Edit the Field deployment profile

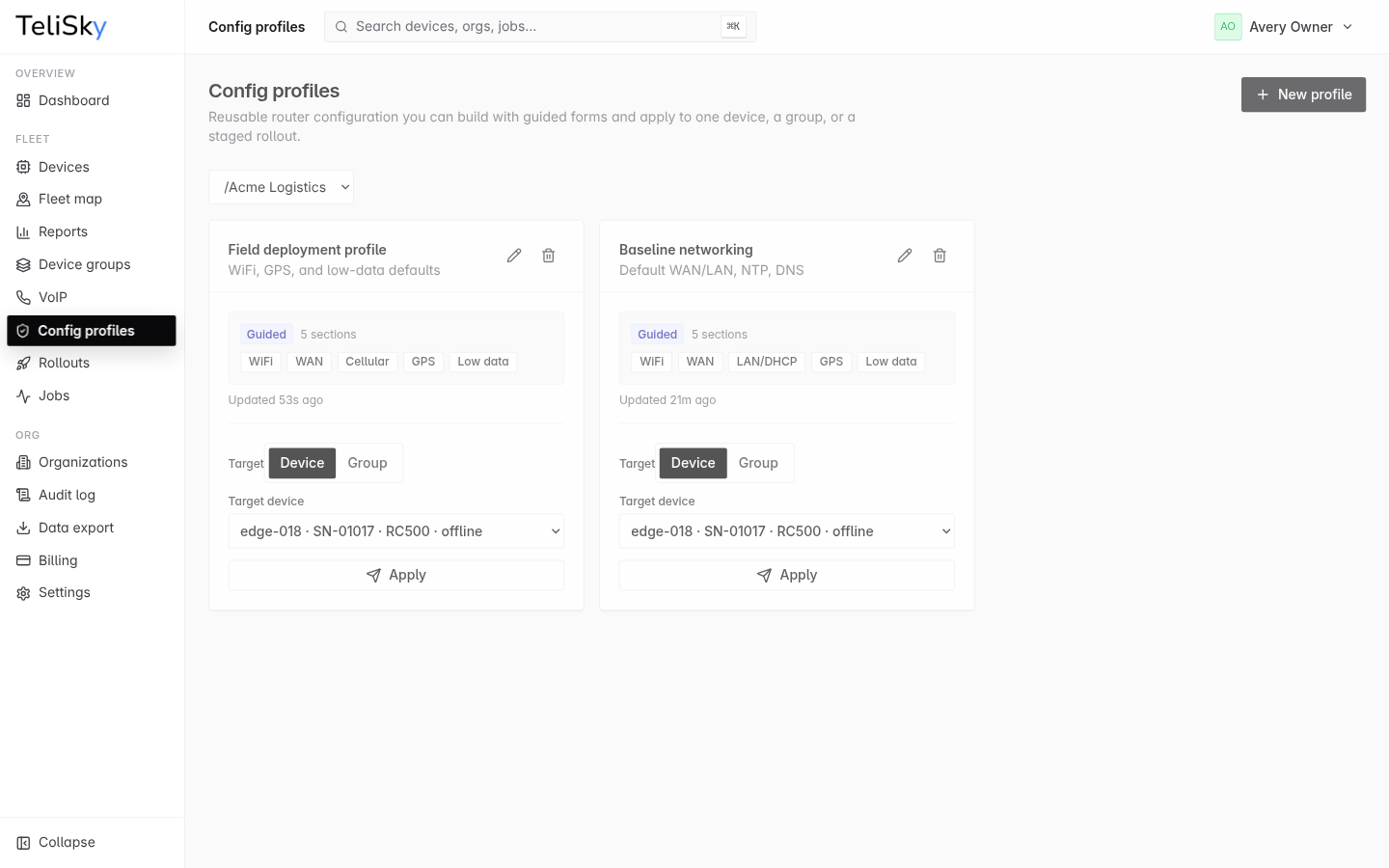pos(514,256)
